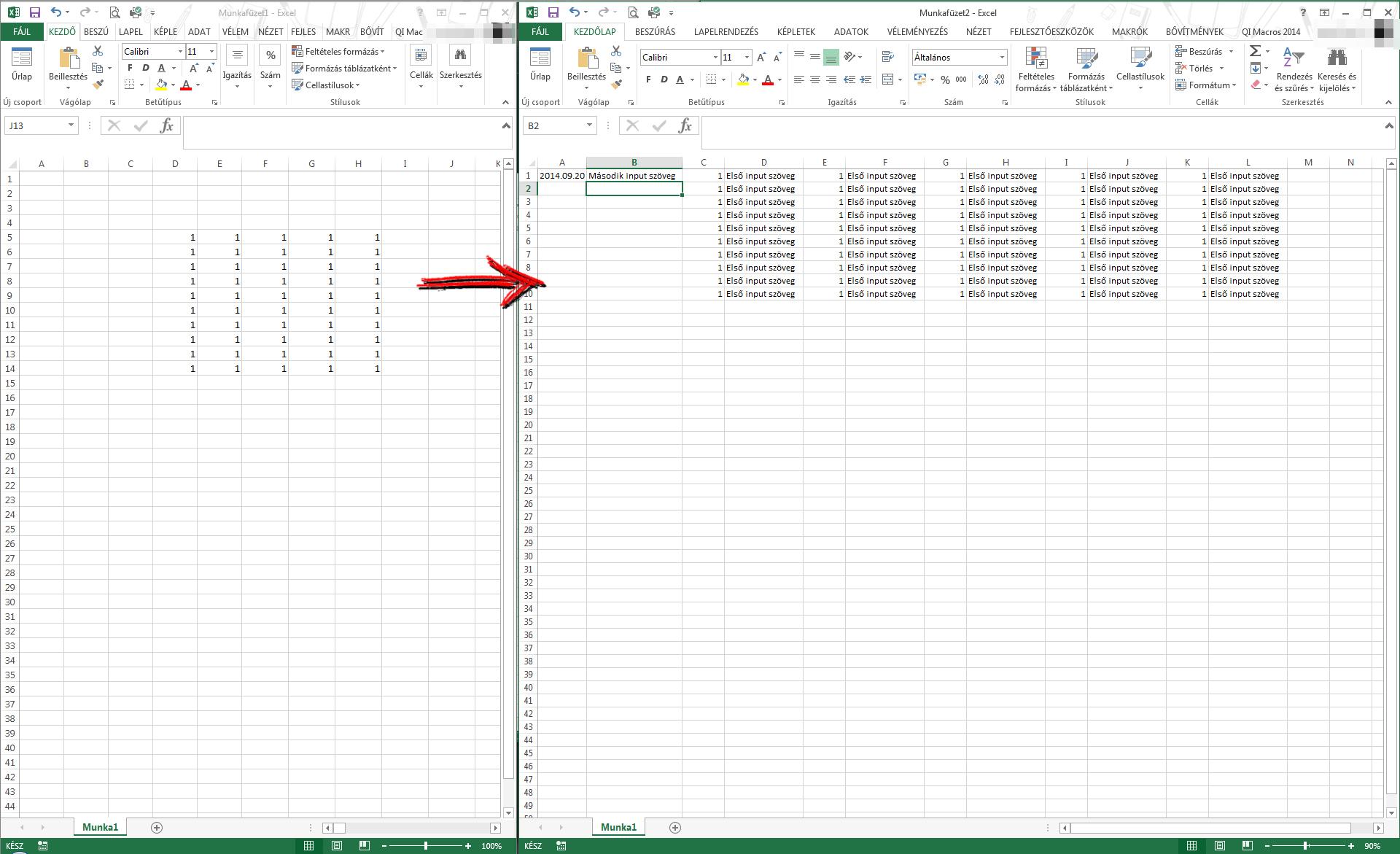1400x854 pixels.
Task: Add new sheet in Munkafüzet1 window
Action: pyautogui.click(x=157, y=827)
